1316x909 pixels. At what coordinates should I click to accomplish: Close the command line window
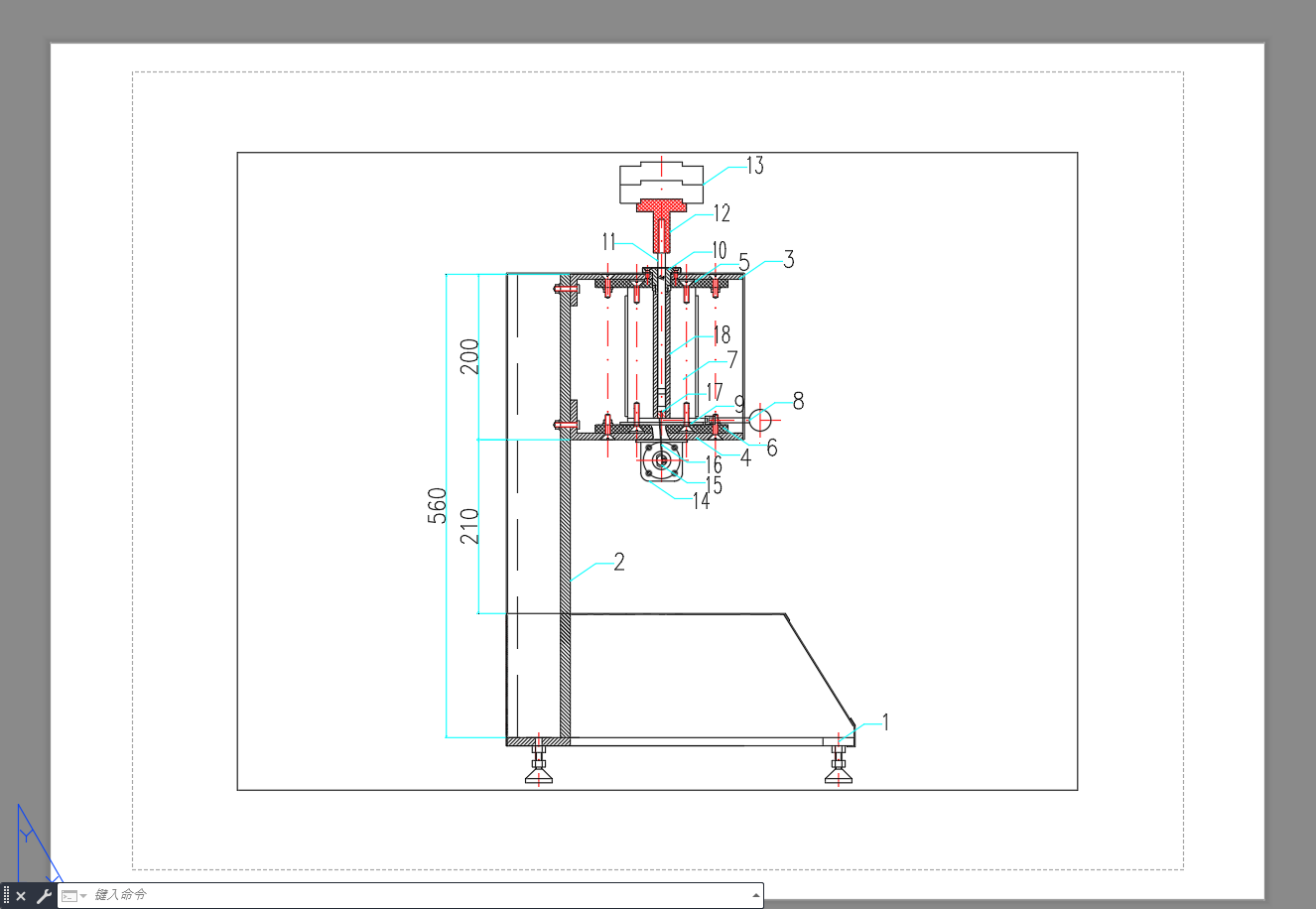tap(21, 896)
